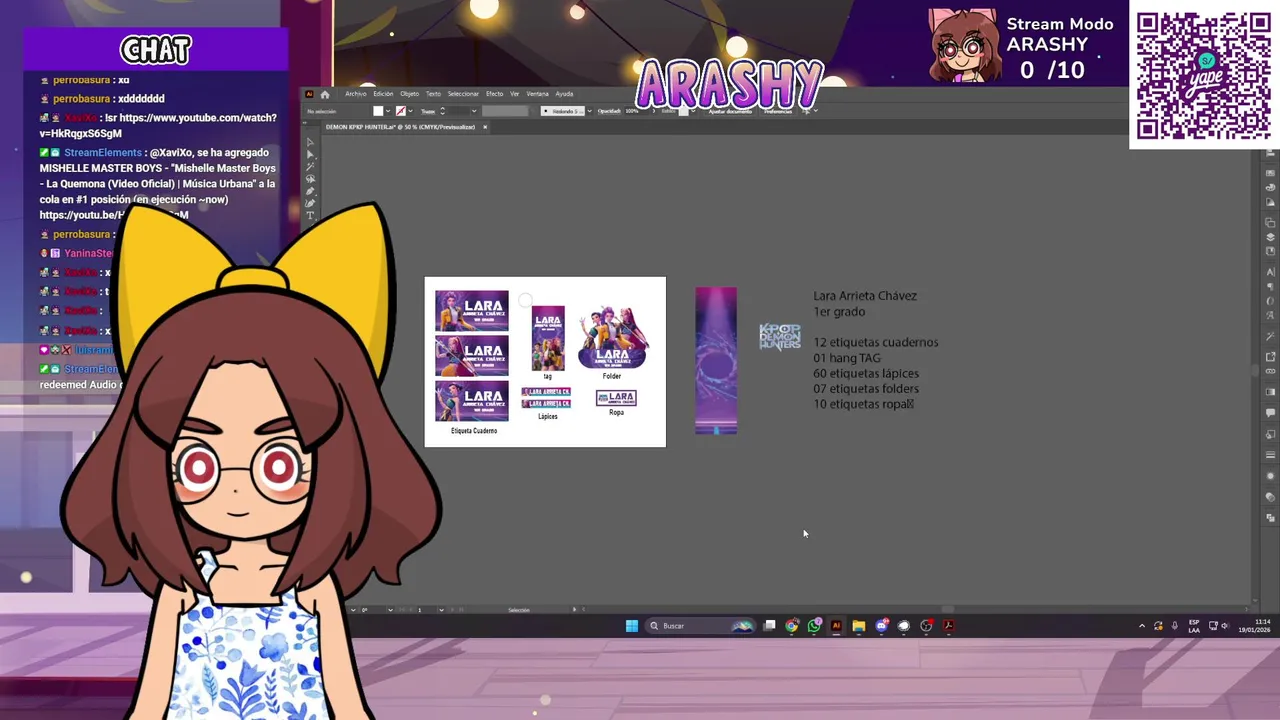Screen dimensions: 1280x720
Task: Open the Links panel icon
Action: pyautogui.click(x=1270, y=371)
